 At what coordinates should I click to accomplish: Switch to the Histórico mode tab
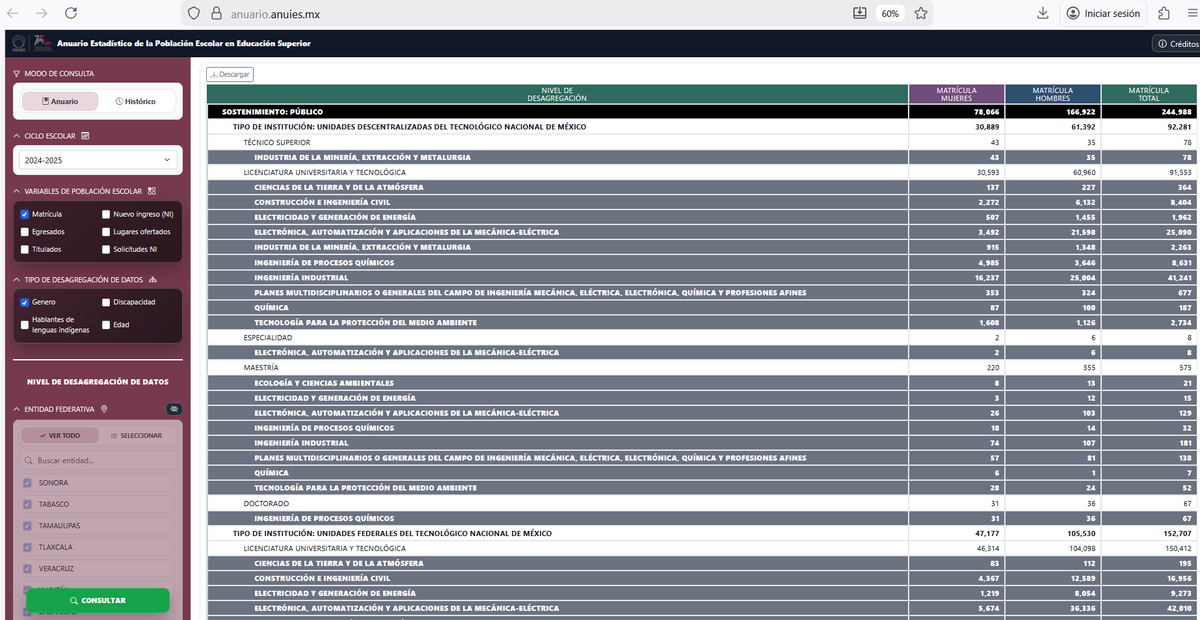[x=135, y=101]
